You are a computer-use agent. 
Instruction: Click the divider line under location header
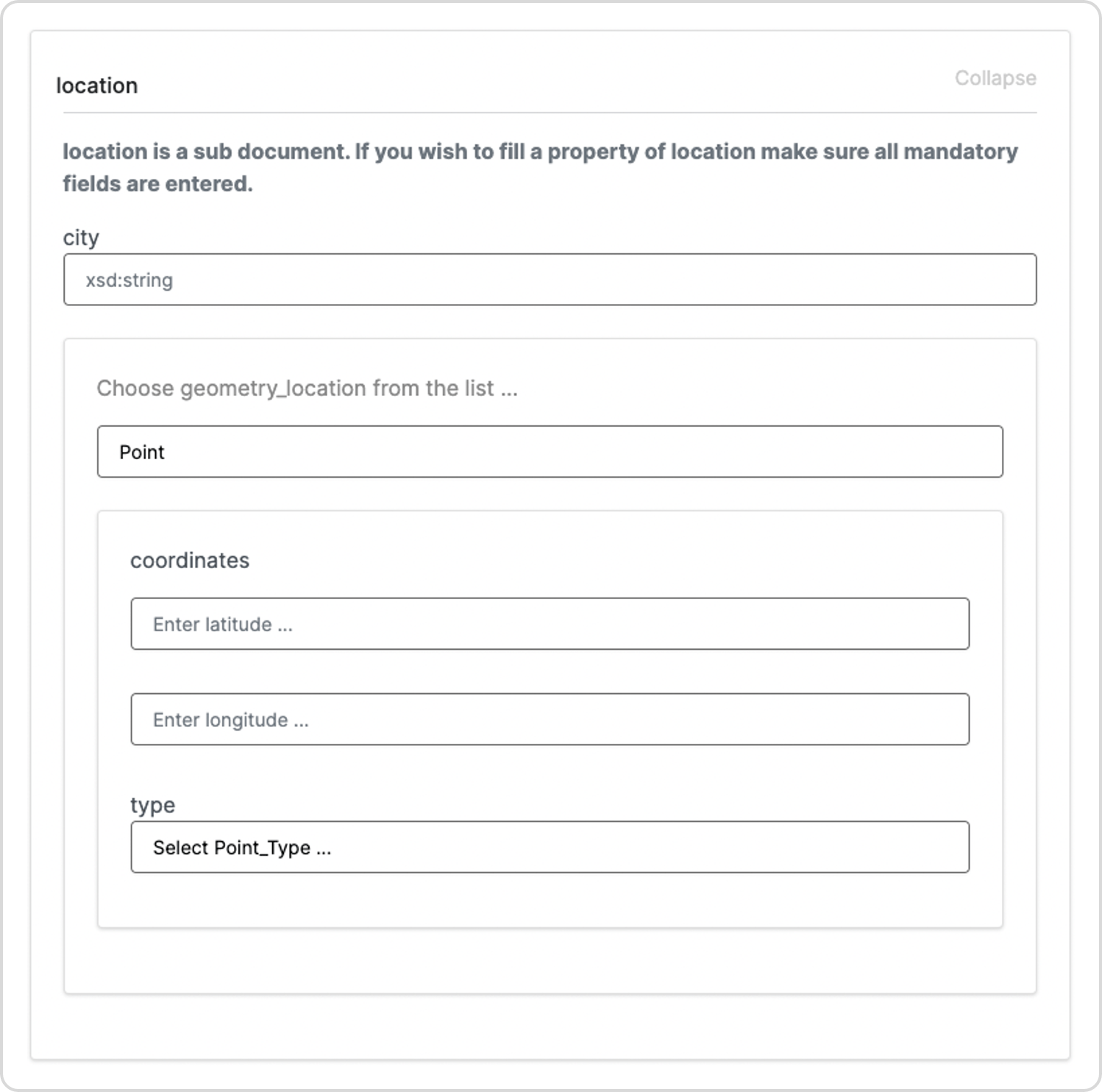(550, 113)
